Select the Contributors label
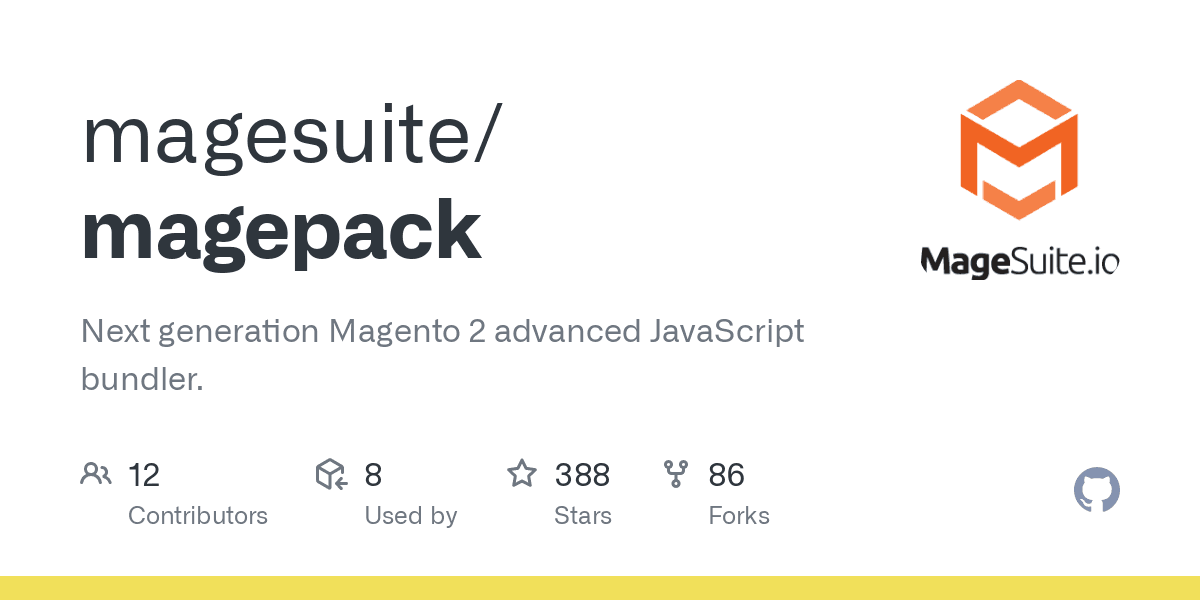This screenshot has height=600, width=1200. [198, 516]
